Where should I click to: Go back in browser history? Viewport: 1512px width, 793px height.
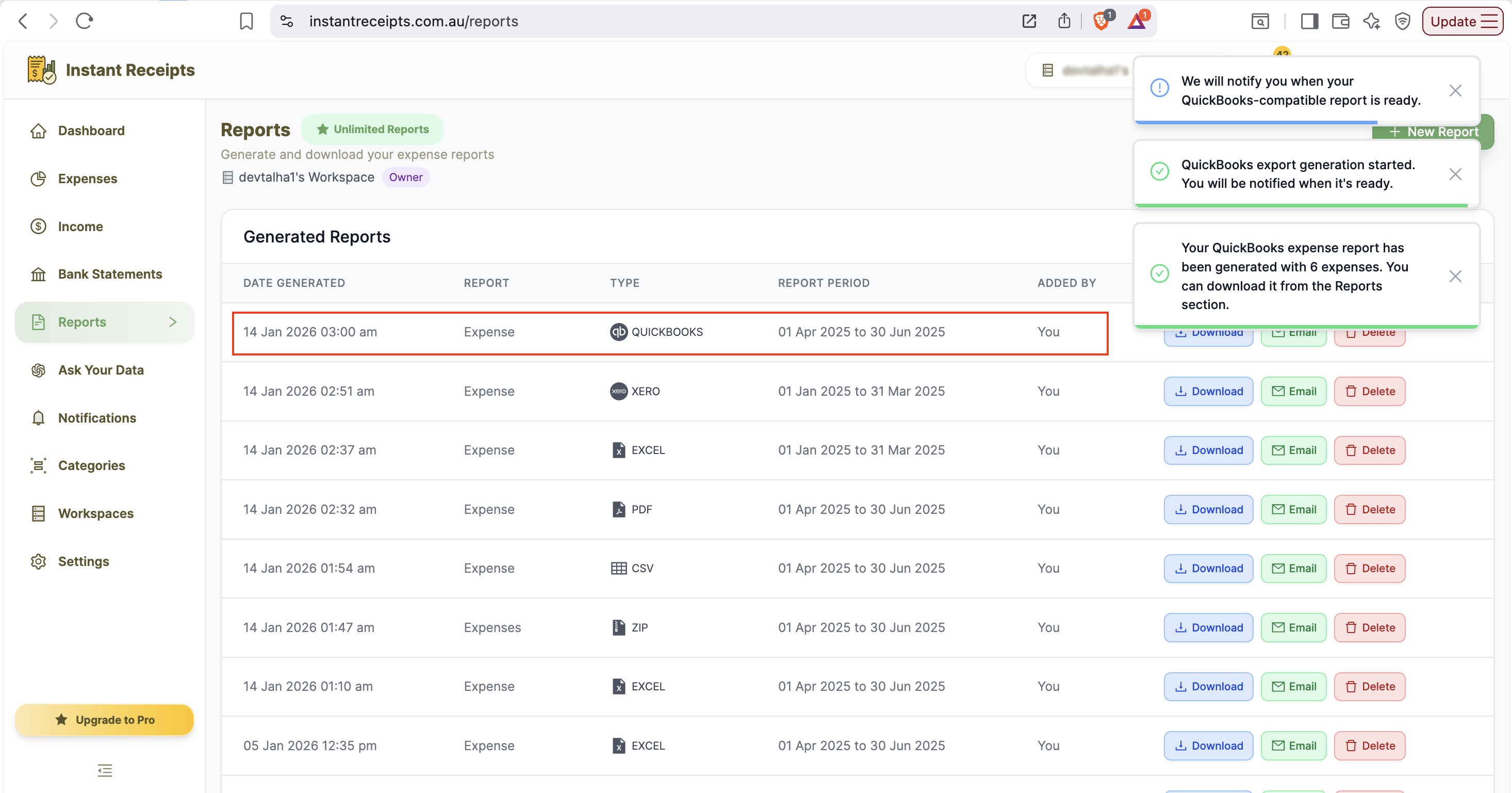click(24, 21)
